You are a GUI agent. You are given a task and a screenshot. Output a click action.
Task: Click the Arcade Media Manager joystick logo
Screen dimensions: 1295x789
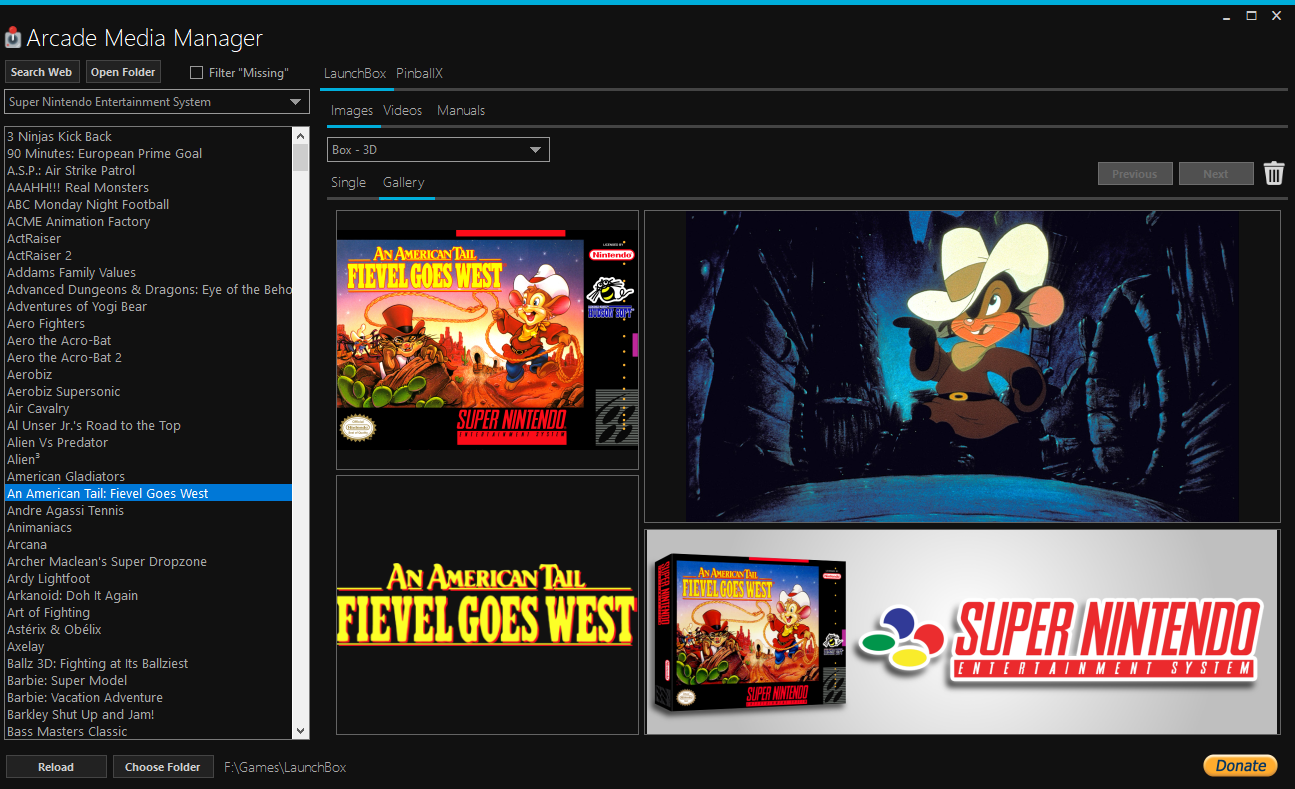13,38
